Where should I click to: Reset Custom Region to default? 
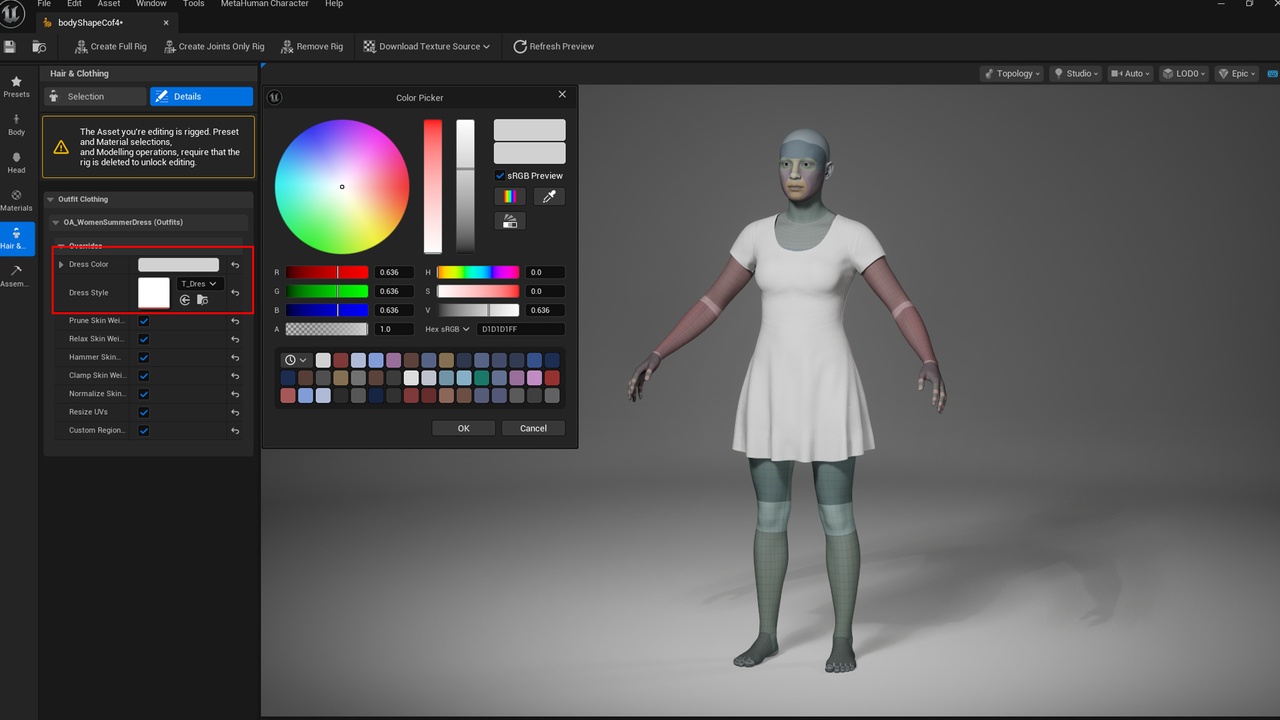pos(235,431)
